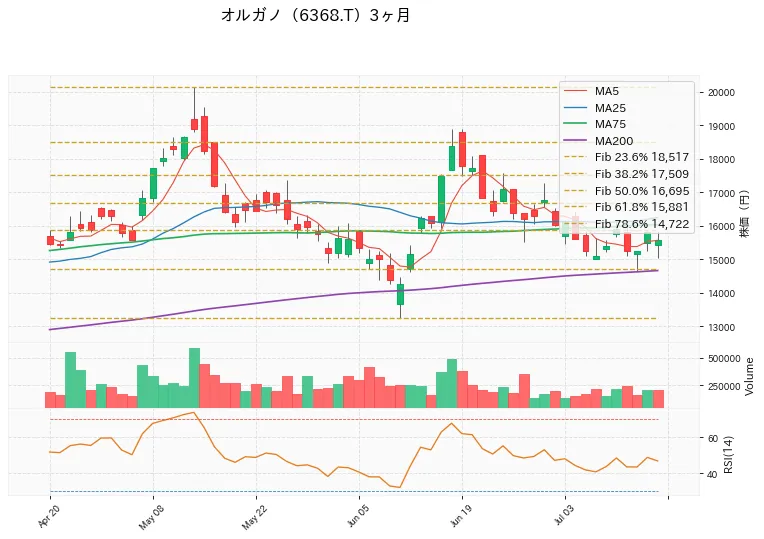Click the MA5 legend entry

(x=599, y=91)
